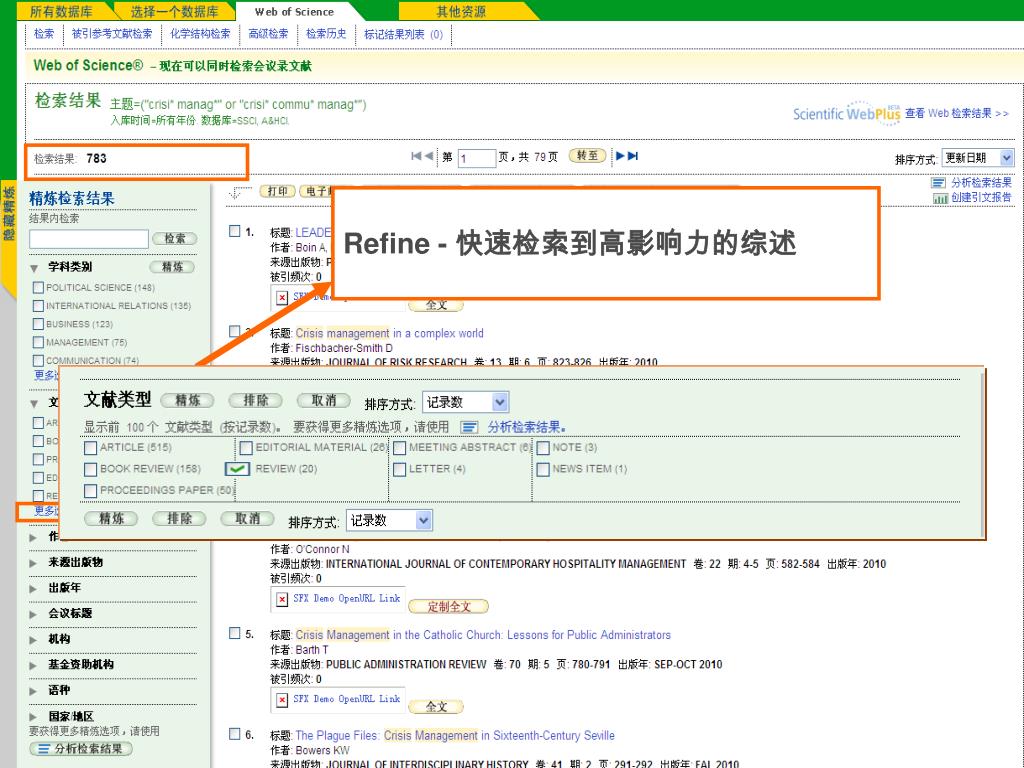Open the 检索历史 menu item
This screenshot has height=768, width=1024.
(326, 34)
